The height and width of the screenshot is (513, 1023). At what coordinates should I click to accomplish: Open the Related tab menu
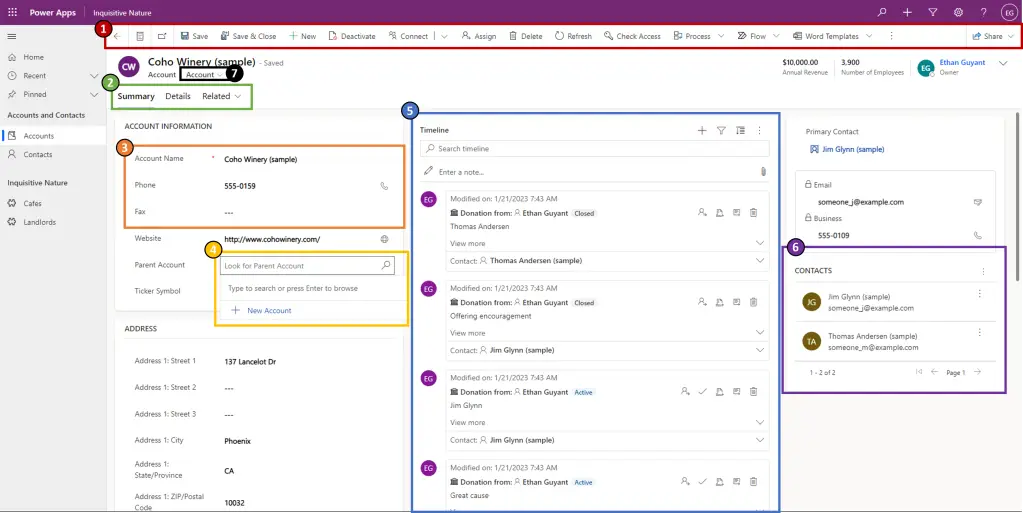[222, 97]
